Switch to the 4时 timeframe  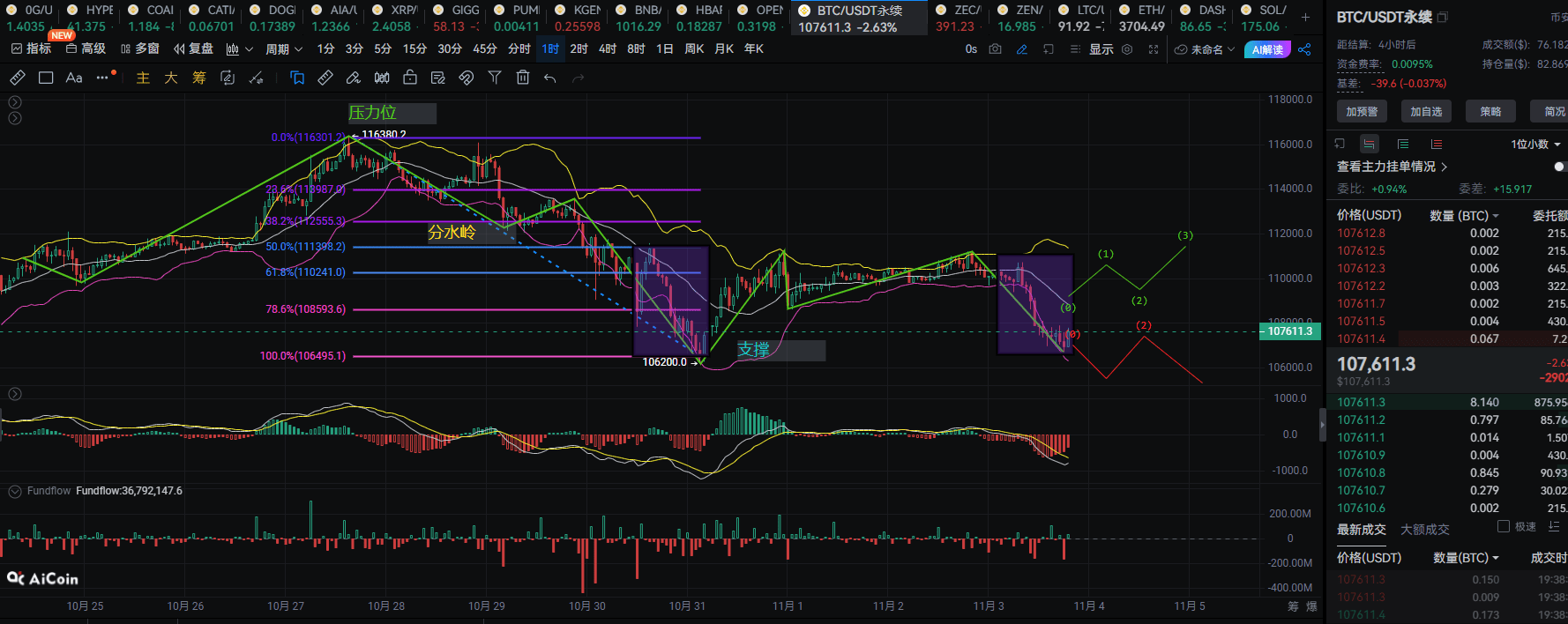pyautogui.click(x=608, y=49)
